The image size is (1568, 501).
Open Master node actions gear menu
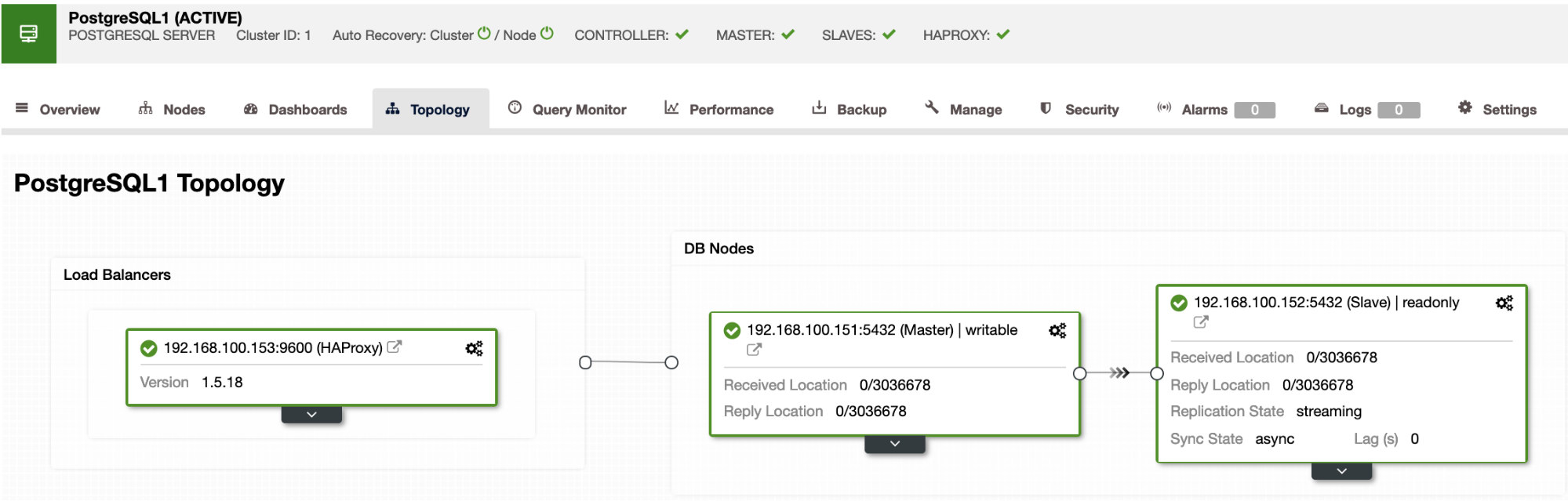click(1057, 331)
